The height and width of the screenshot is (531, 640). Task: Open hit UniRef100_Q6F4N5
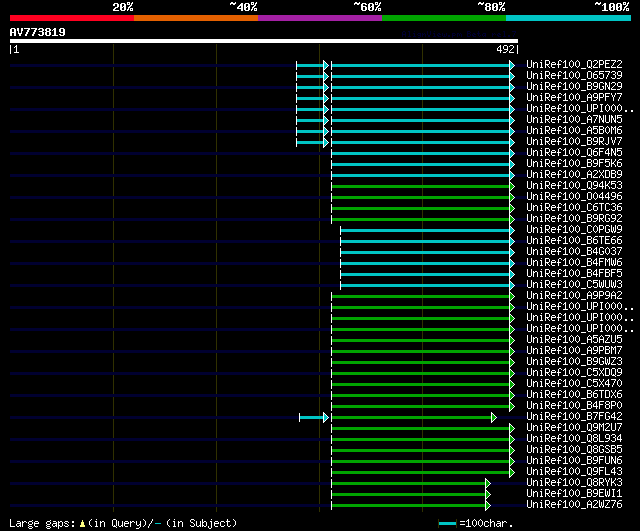[x=574, y=153]
